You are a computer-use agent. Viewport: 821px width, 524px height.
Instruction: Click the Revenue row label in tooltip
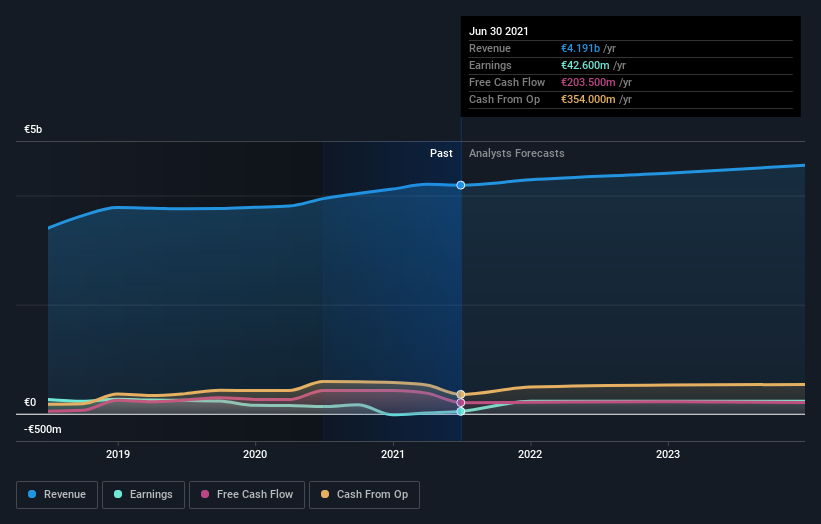[x=490, y=48]
